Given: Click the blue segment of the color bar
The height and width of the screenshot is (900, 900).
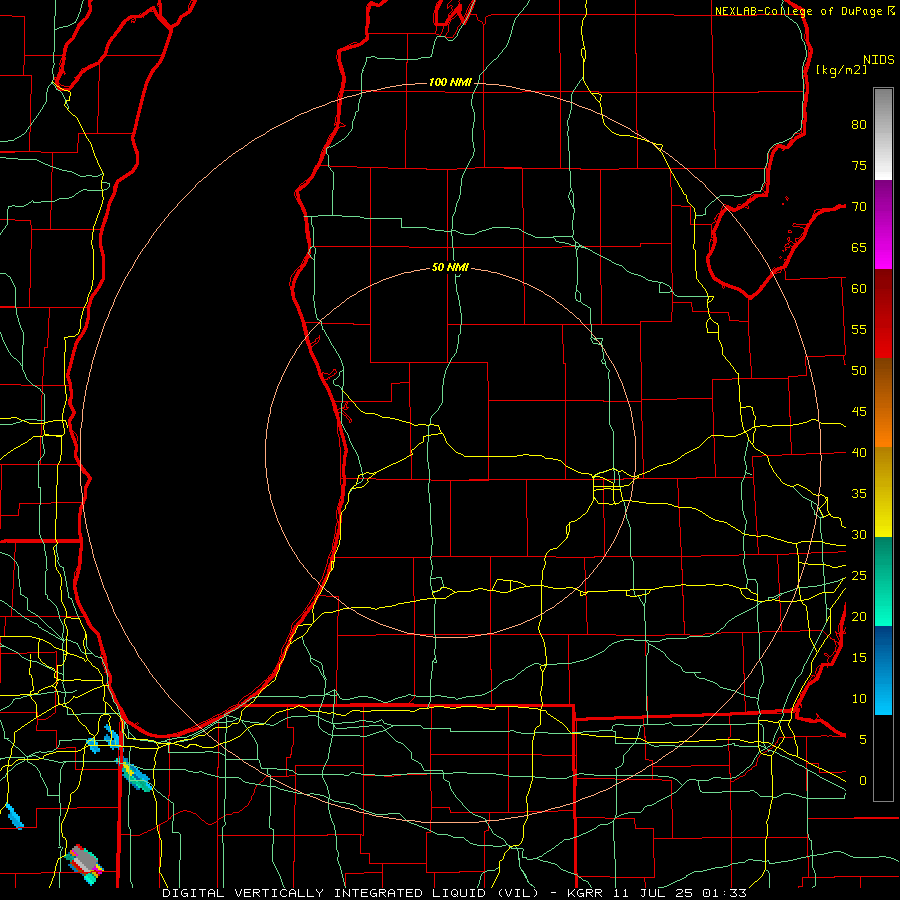Looking at the screenshot, I should coord(883,670).
